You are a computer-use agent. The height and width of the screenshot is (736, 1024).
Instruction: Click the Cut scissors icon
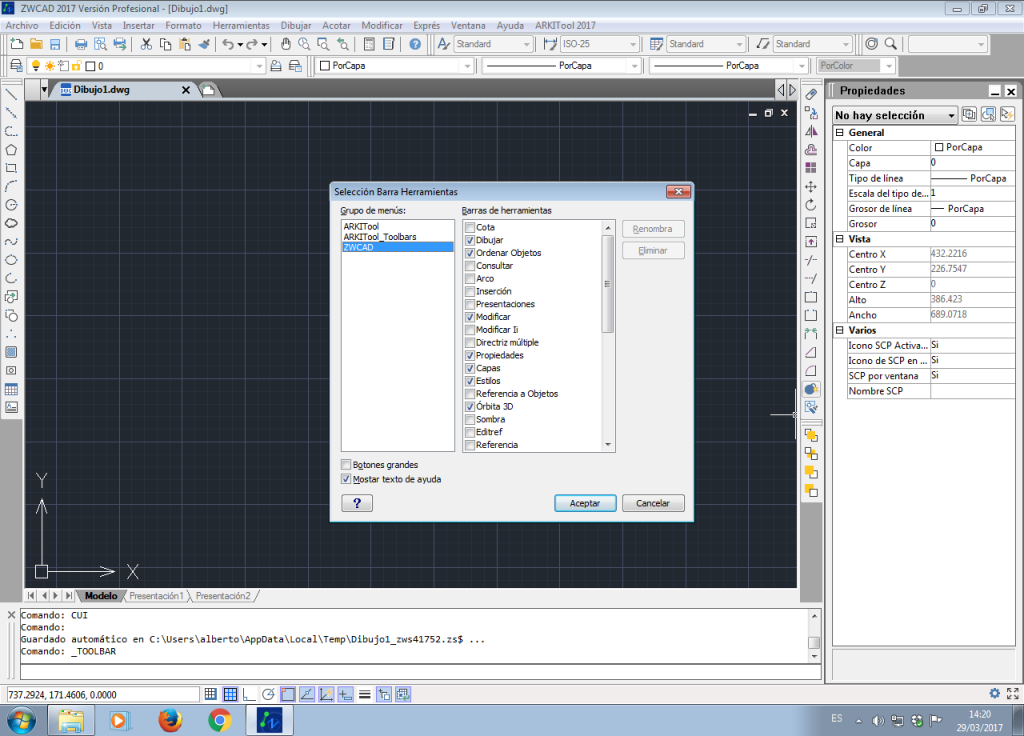point(146,44)
